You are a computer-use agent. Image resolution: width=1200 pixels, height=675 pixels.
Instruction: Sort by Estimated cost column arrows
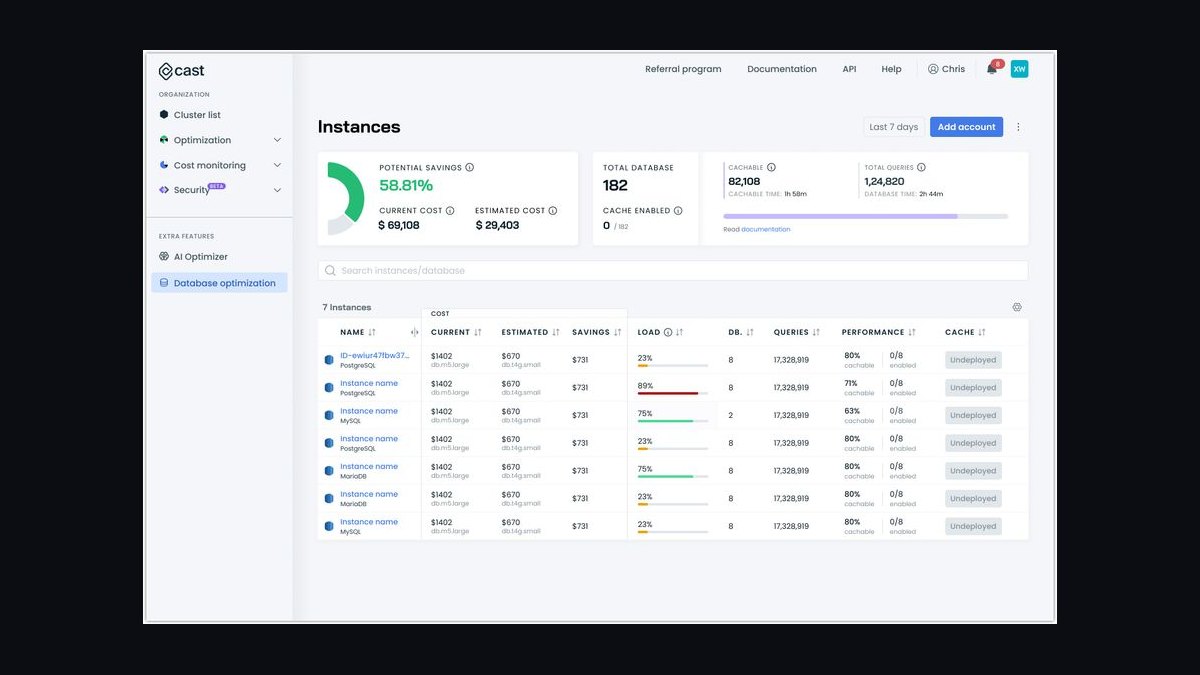pyautogui.click(x=556, y=332)
